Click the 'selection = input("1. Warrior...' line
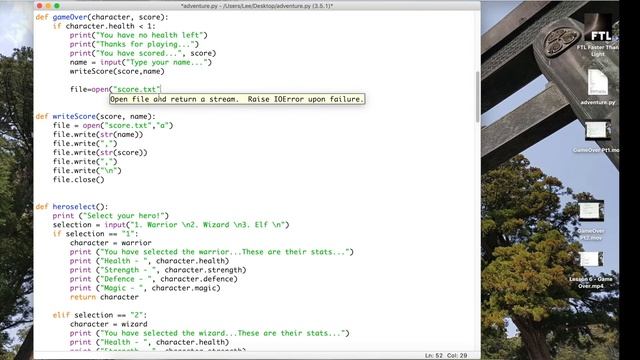 pos(171,224)
